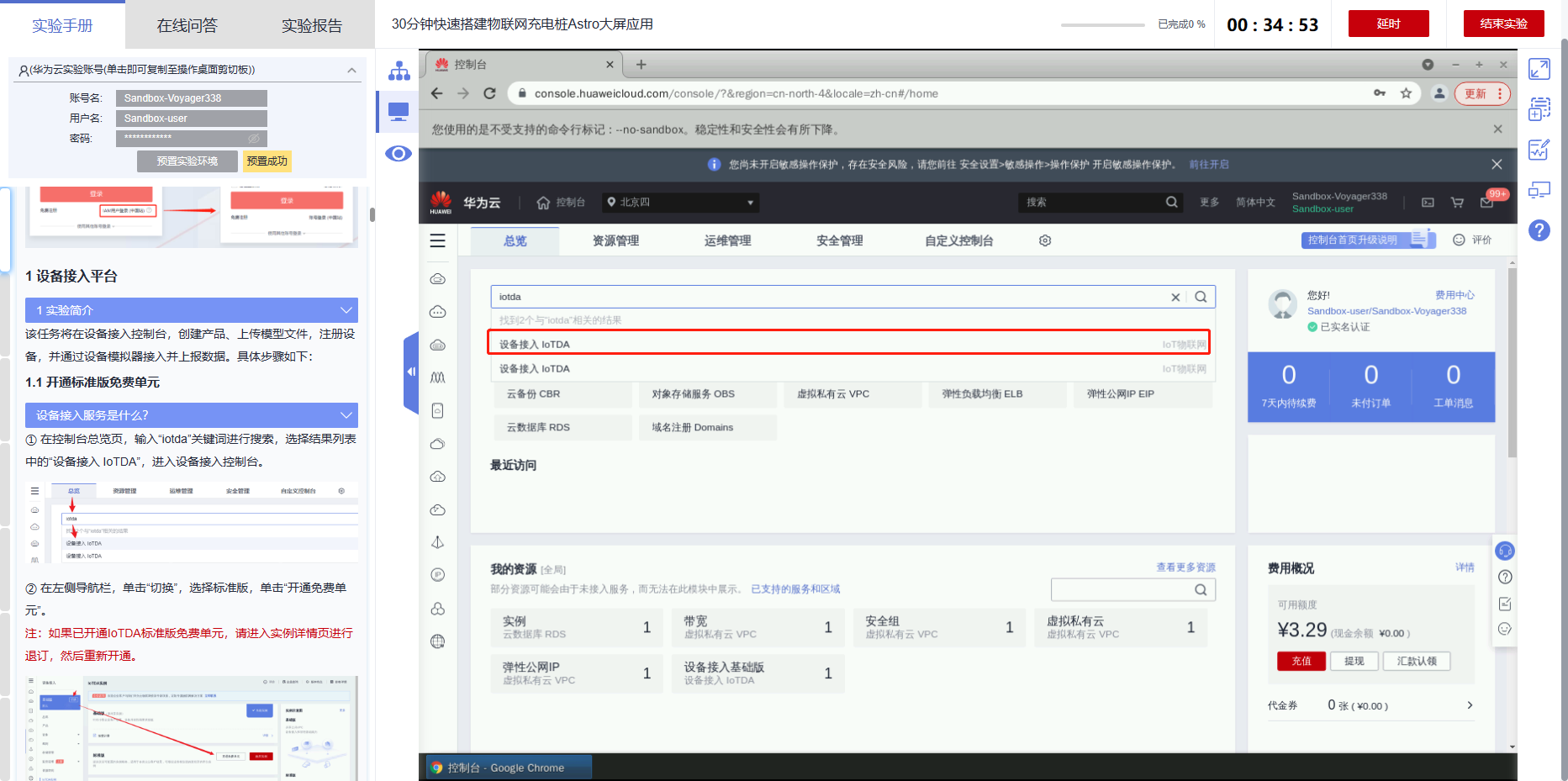The width and height of the screenshot is (1568, 781).
Task: Open the 北京四 region dropdown
Action: click(x=681, y=203)
